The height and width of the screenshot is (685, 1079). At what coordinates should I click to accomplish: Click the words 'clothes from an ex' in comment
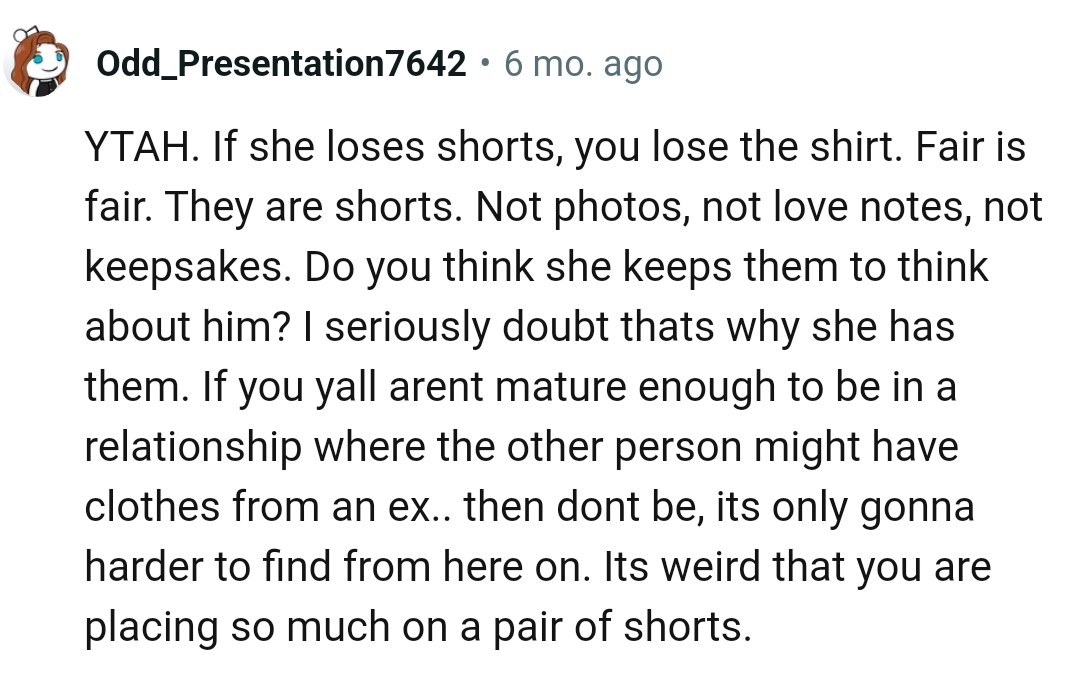coord(259,506)
